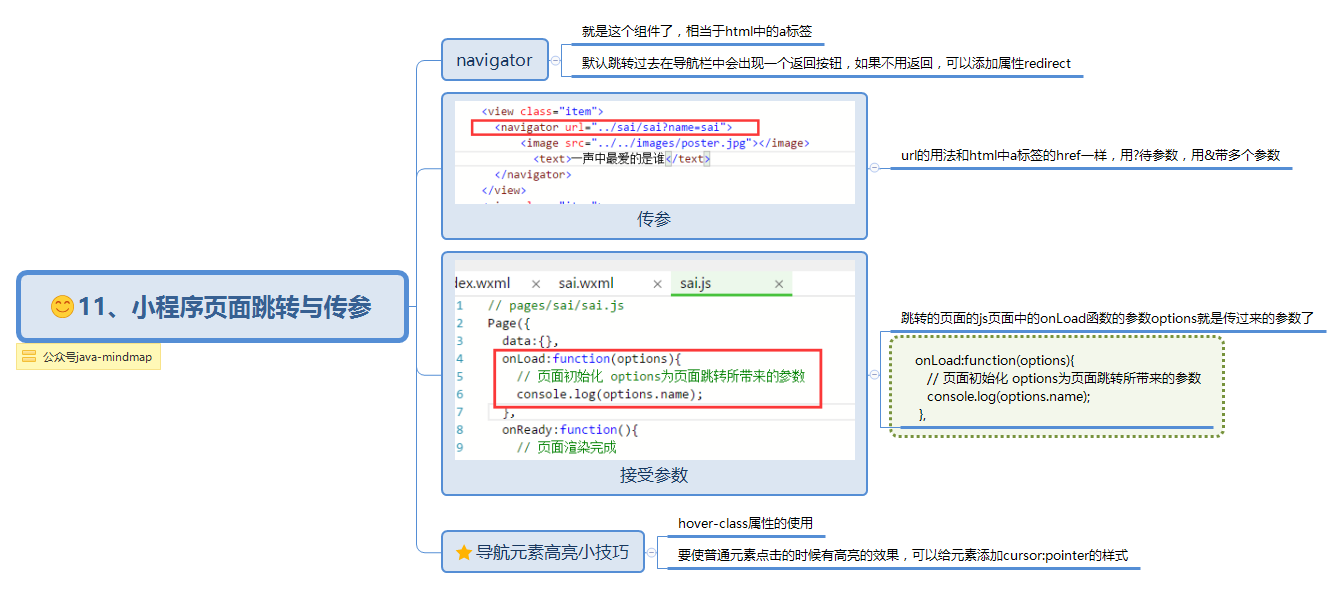This screenshot has width=1344, height=589.
Task: Switch to the sai.wxml editor tab
Action: click(586, 283)
